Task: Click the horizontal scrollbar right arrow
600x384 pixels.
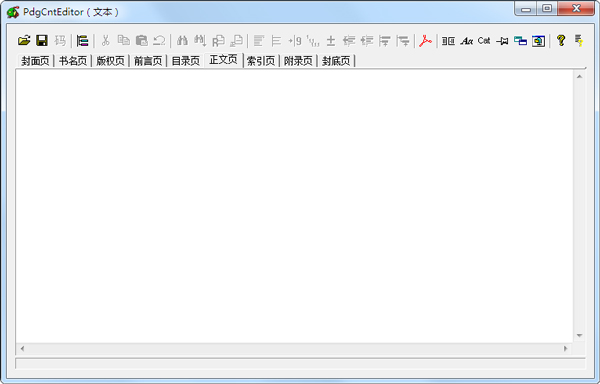Action: pyautogui.click(x=566, y=348)
